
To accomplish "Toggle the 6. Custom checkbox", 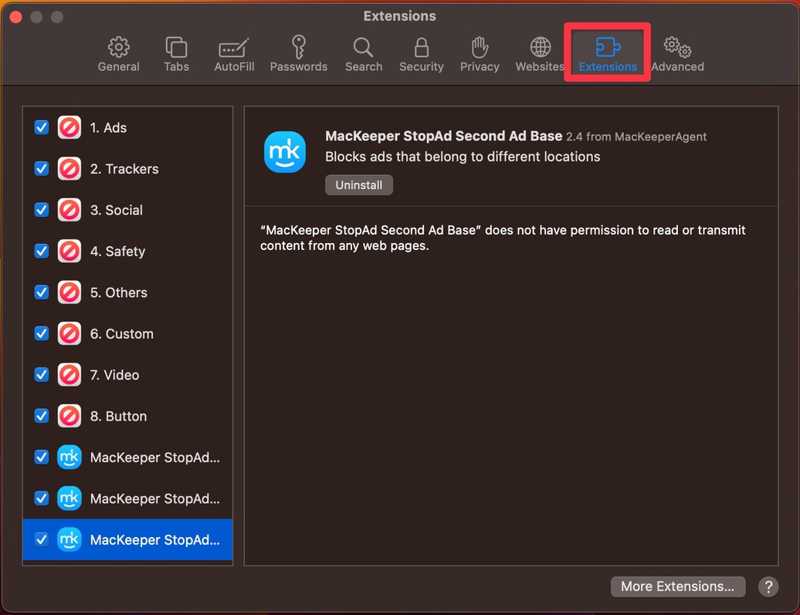I will 41,333.
